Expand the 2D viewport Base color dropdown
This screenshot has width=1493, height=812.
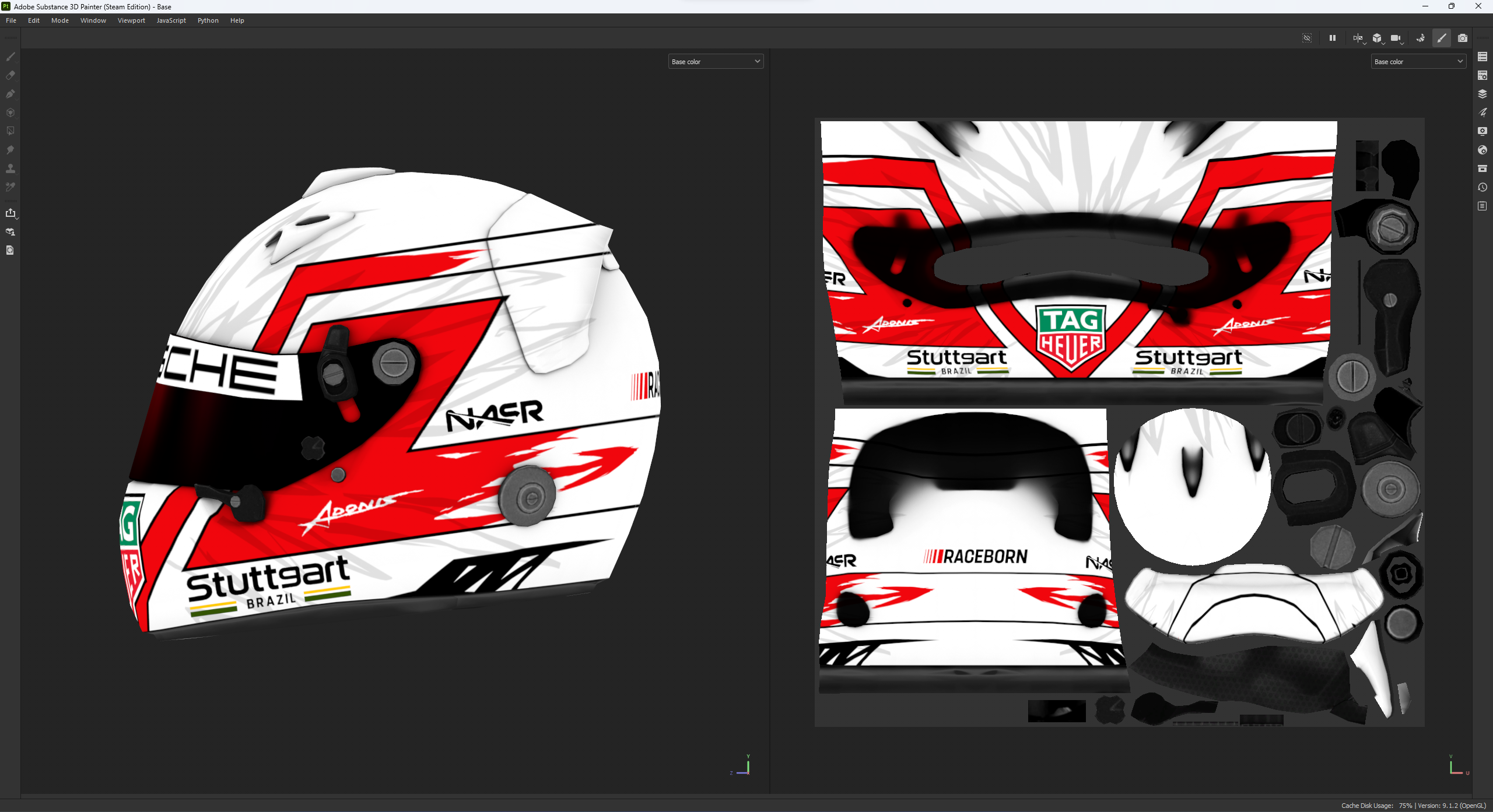point(1418,61)
